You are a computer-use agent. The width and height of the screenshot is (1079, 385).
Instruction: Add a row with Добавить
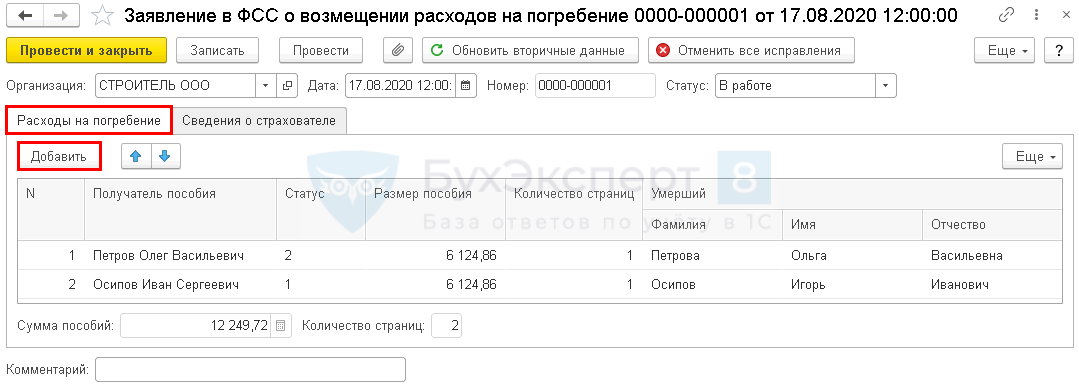point(59,156)
